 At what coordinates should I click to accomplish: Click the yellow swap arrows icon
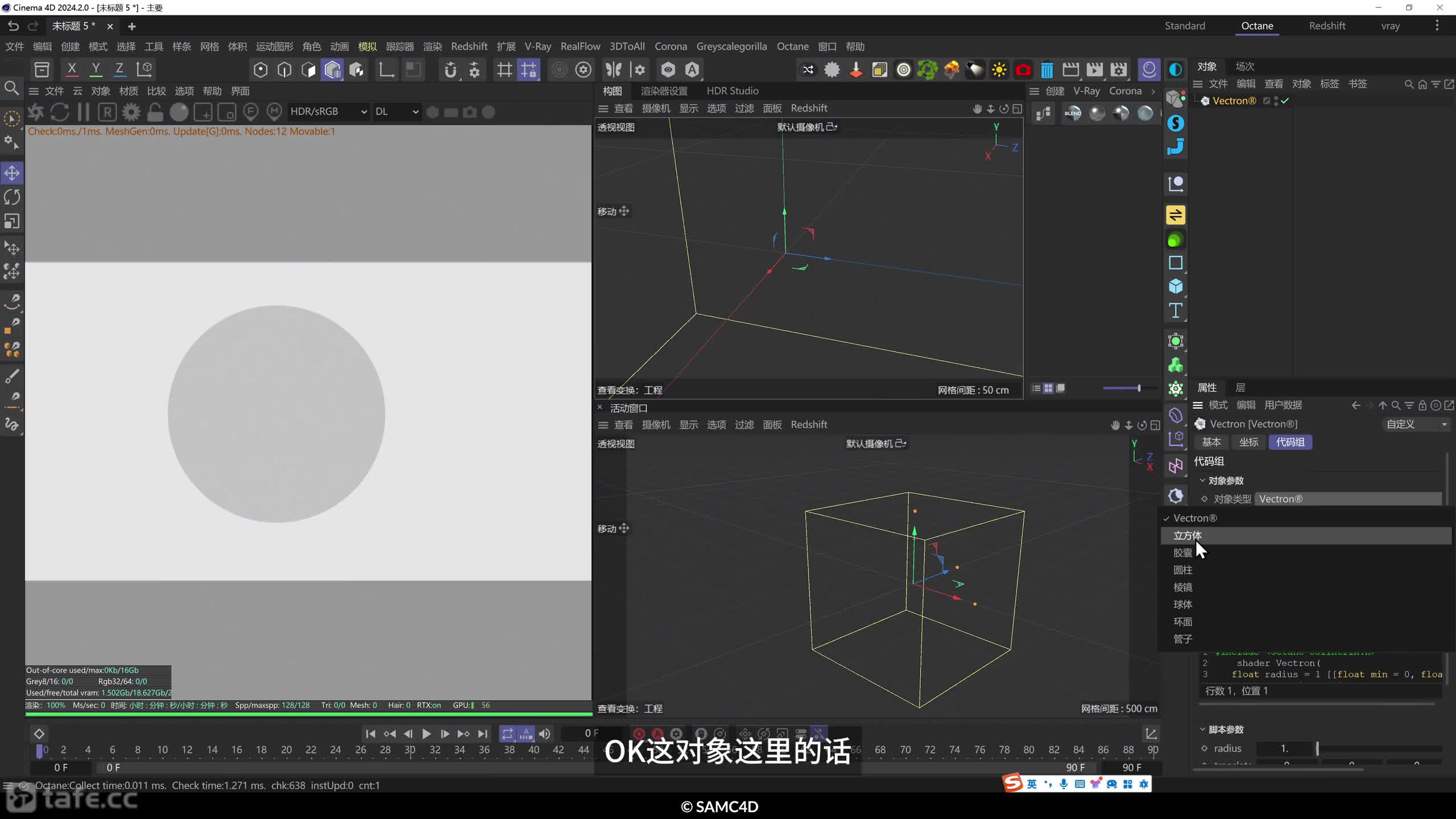[1176, 215]
